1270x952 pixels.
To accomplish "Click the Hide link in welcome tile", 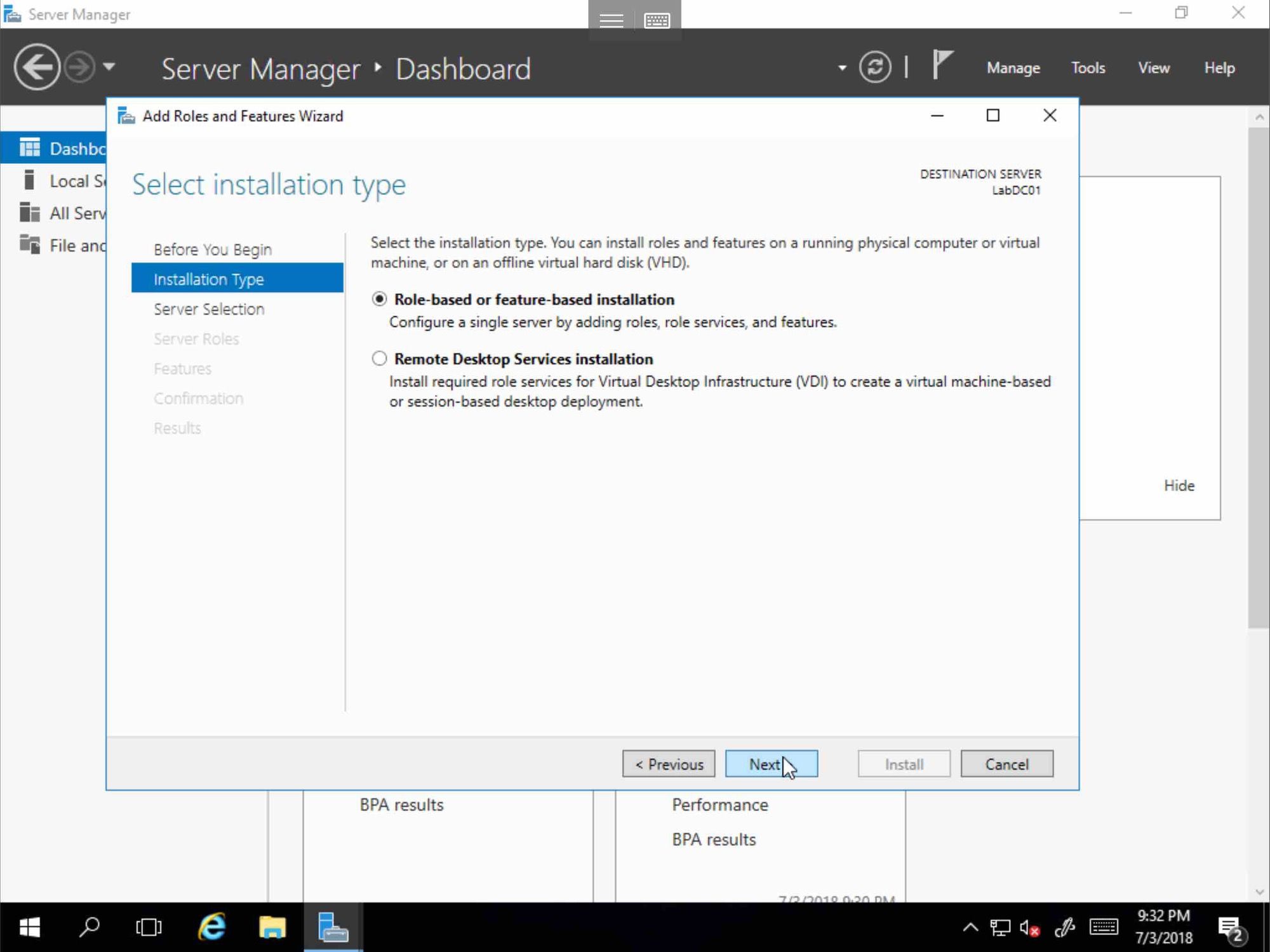I will [x=1179, y=485].
